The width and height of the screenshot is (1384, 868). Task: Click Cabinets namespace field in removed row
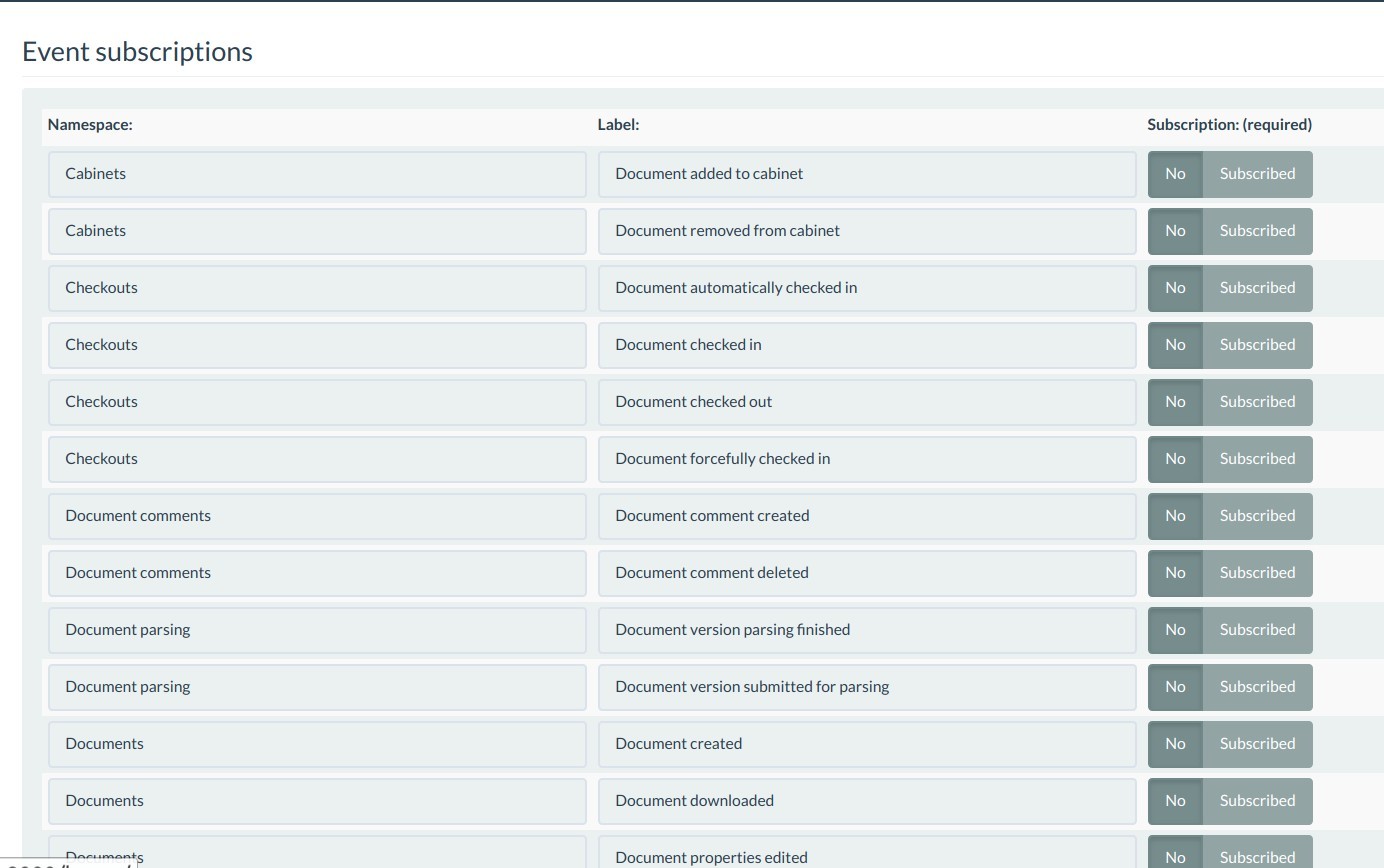tap(317, 231)
